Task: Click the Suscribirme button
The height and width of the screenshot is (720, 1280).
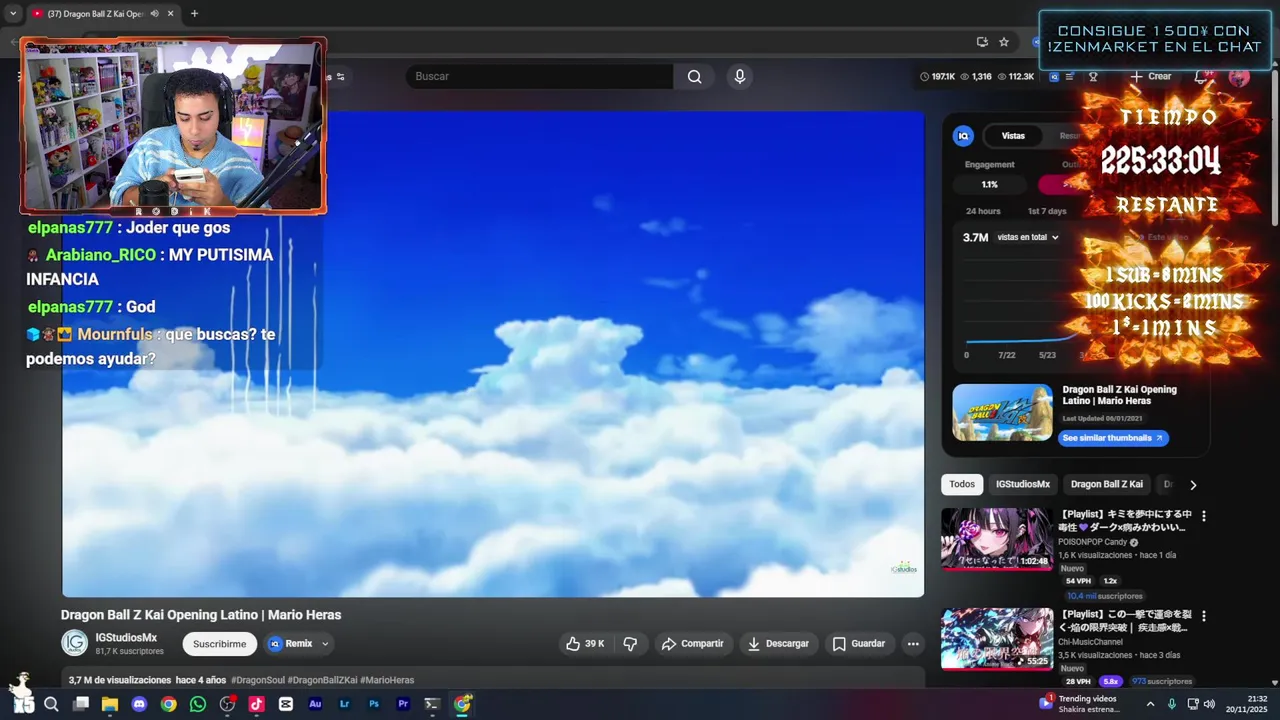Action: pos(219,644)
